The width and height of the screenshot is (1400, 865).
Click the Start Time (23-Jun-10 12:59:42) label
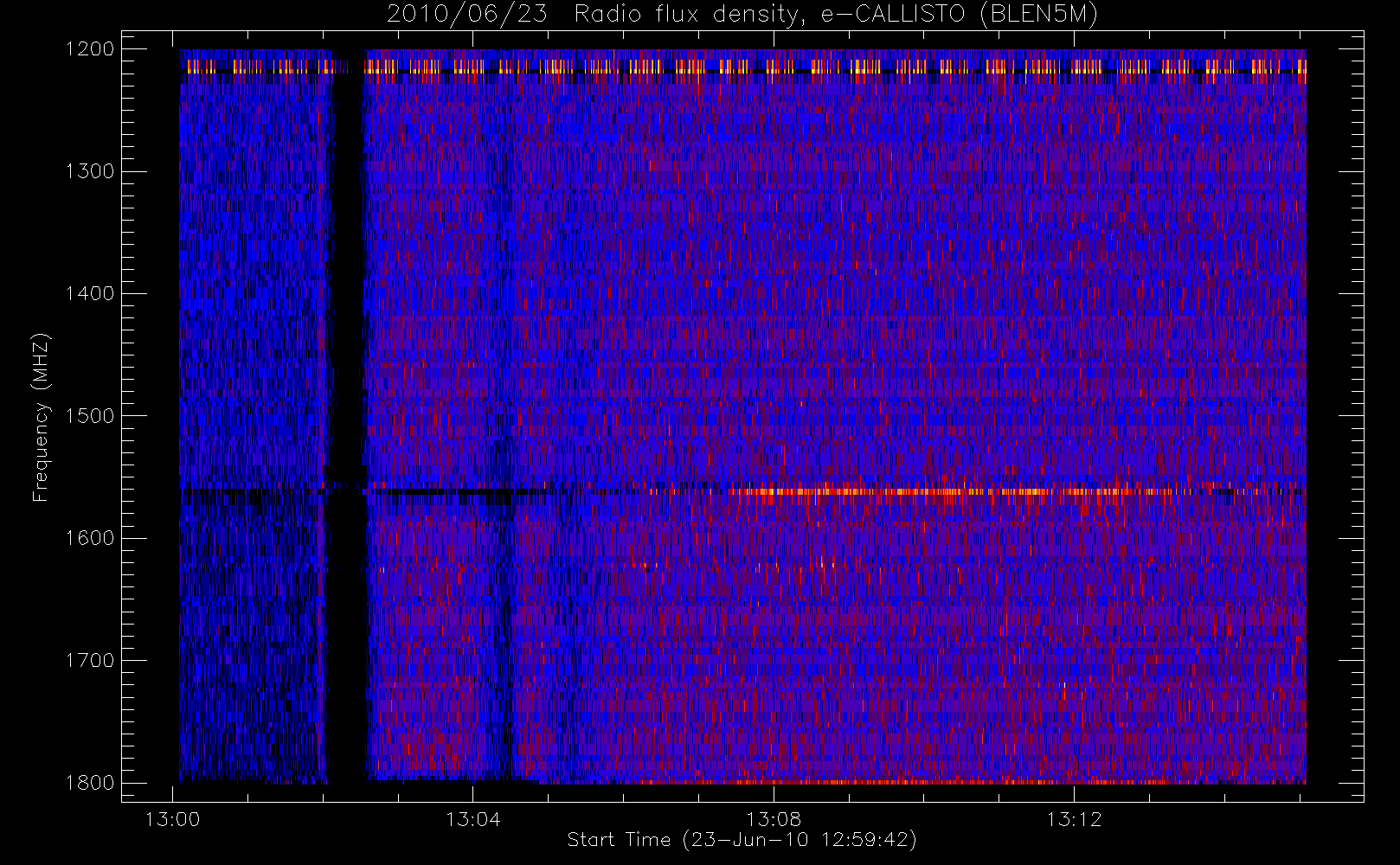click(x=742, y=840)
